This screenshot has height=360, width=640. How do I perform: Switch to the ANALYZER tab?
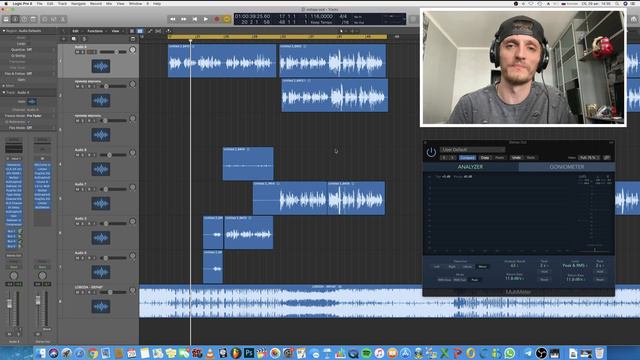(470, 167)
